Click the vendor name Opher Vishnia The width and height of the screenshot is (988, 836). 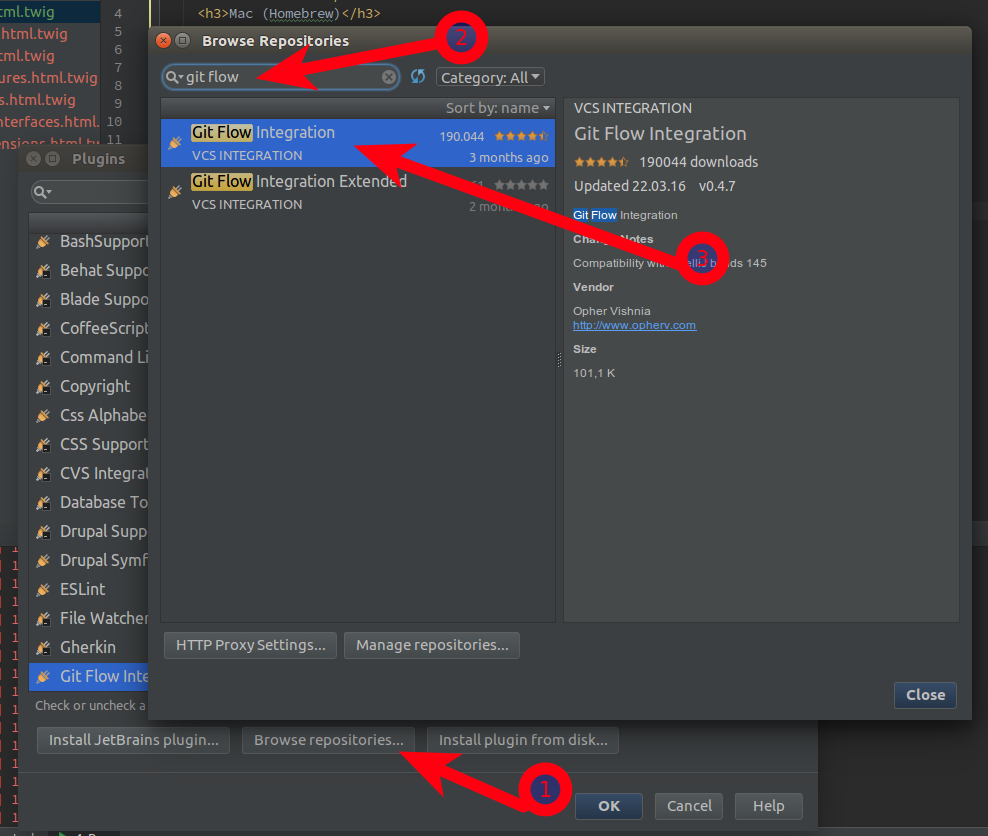[x=611, y=311]
